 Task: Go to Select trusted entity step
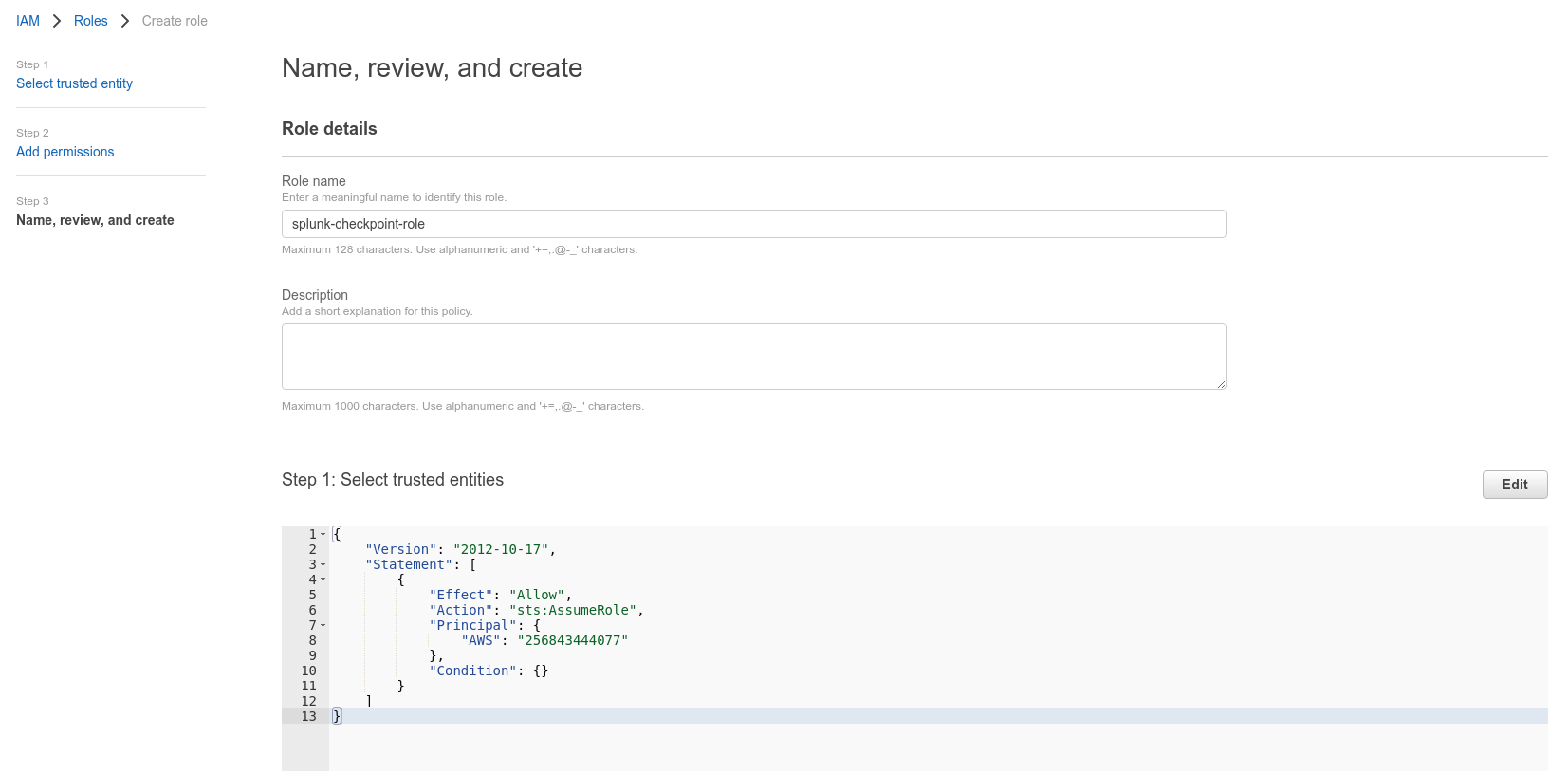point(74,83)
